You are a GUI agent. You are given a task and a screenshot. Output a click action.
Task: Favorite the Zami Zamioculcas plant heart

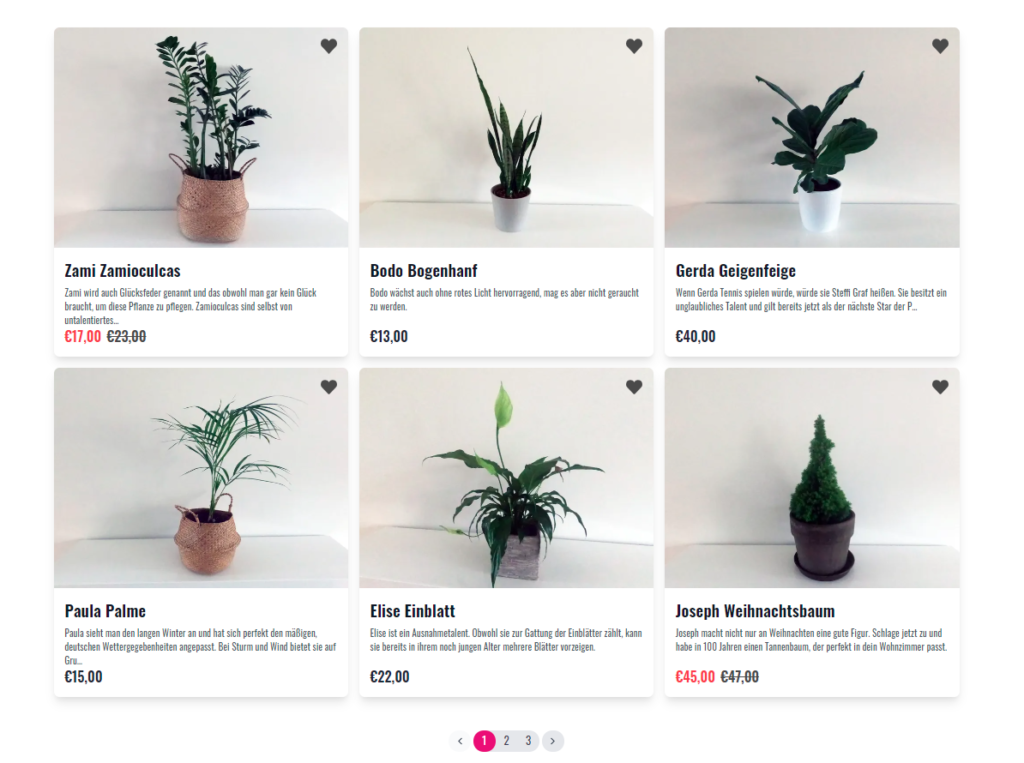click(x=328, y=46)
